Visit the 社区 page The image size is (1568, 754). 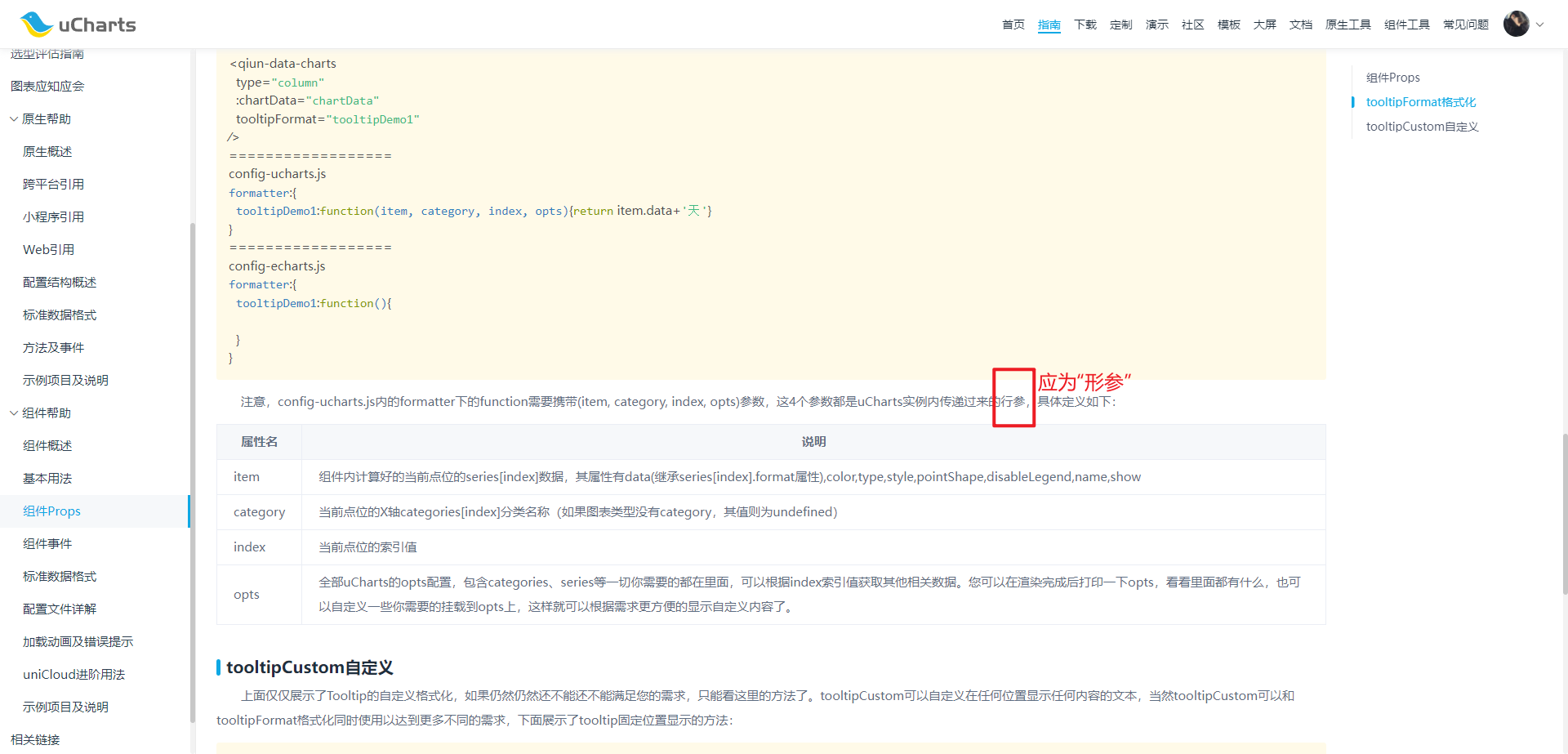(1192, 25)
